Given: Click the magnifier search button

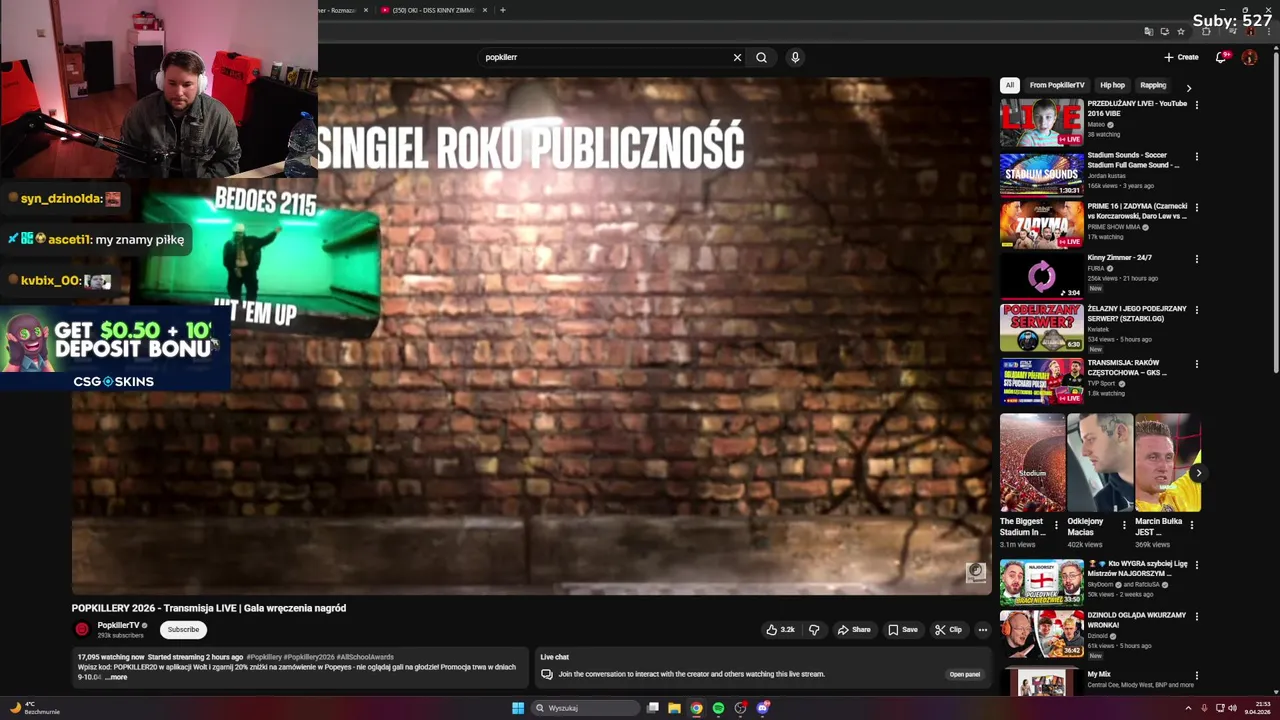Looking at the screenshot, I should 761,57.
